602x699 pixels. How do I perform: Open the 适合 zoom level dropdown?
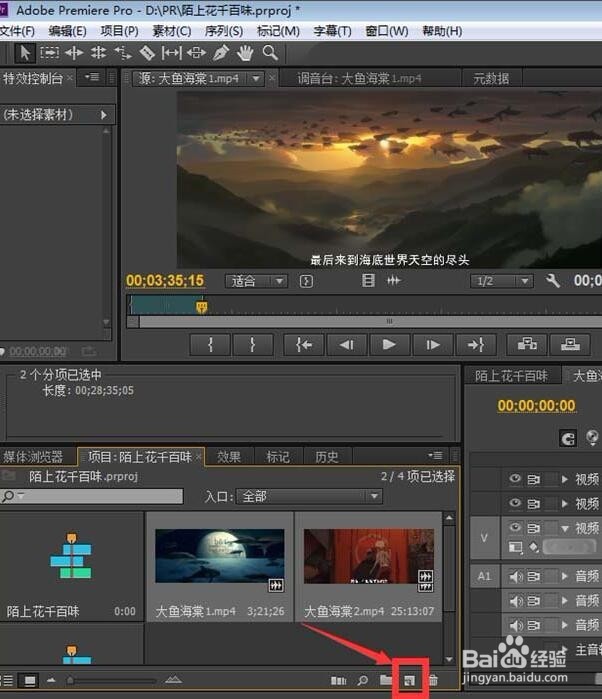tap(280, 281)
